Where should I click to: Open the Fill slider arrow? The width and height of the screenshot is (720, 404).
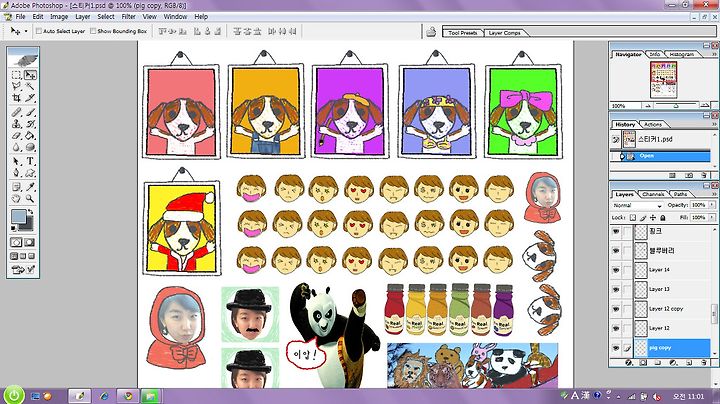[x=712, y=217]
